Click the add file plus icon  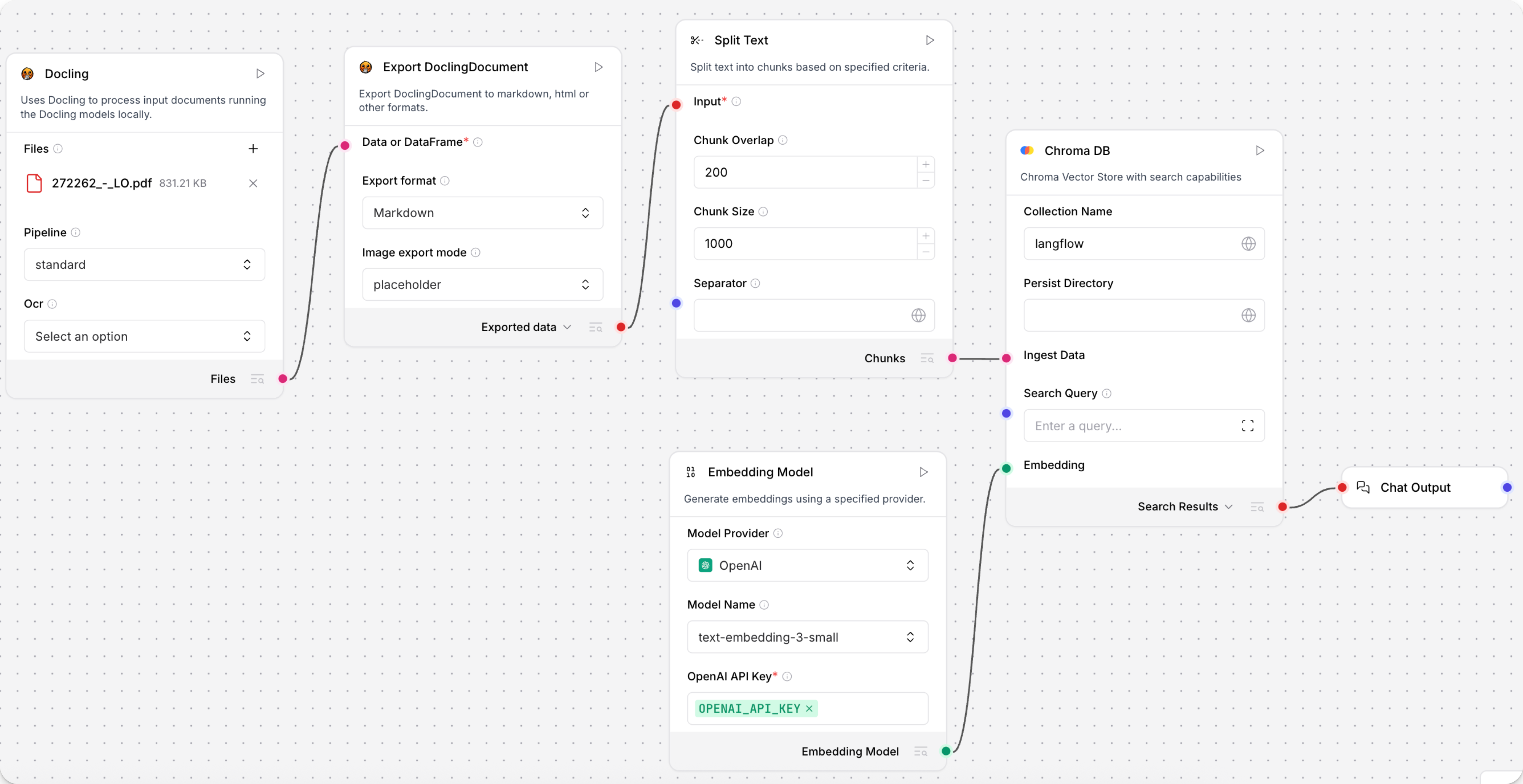(x=253, y=148)
